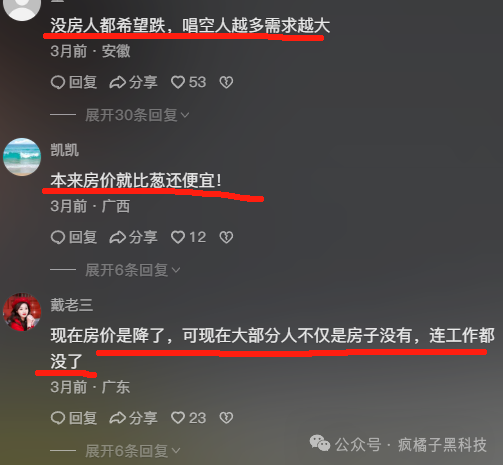Like the comment with 53 likes

188,82
